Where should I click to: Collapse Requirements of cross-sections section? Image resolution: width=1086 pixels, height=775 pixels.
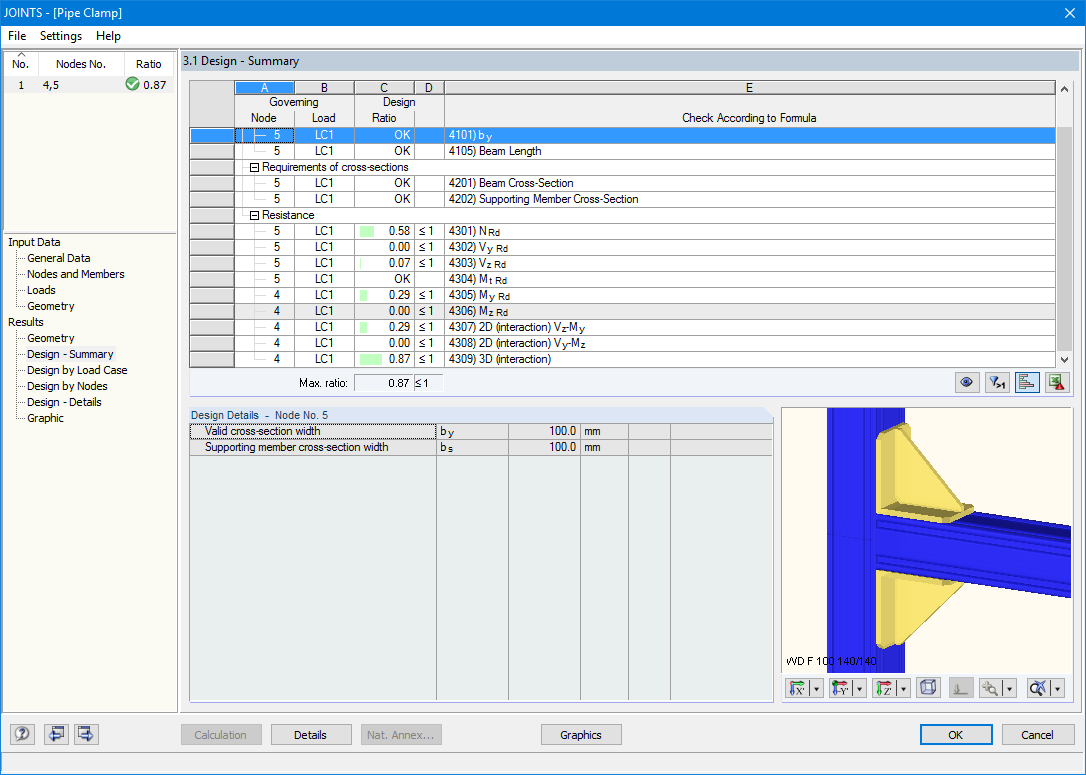coord(253,166)
